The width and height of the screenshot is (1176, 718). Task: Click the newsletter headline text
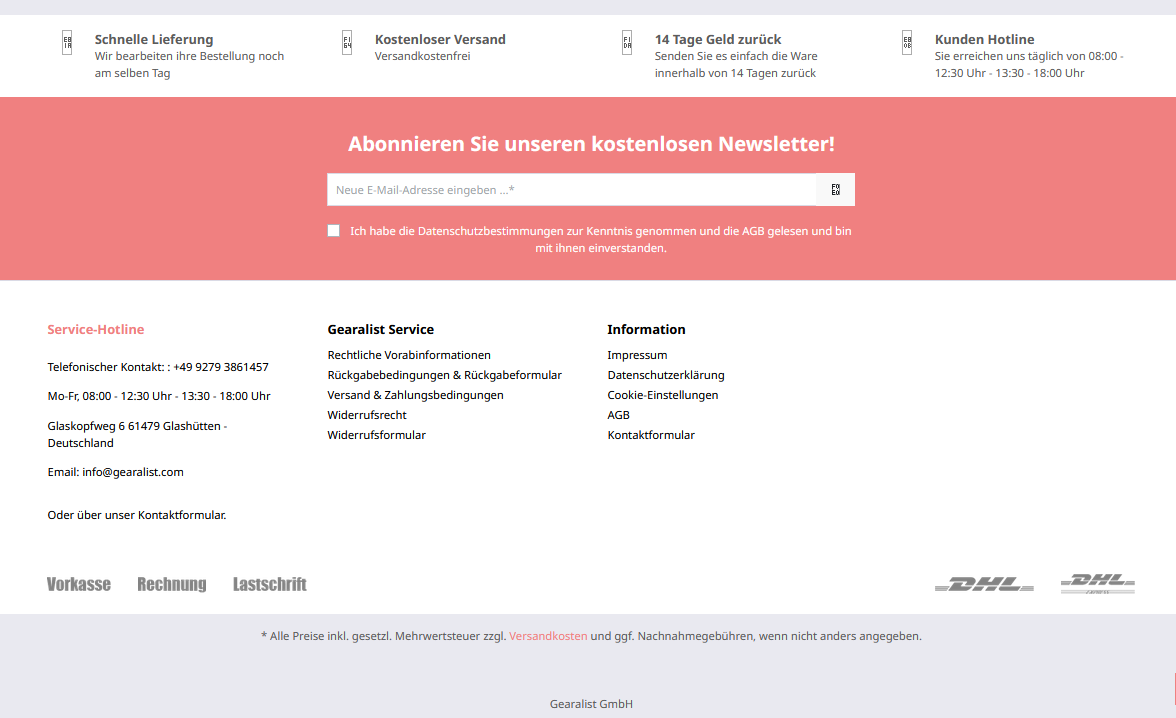[591, 143]
